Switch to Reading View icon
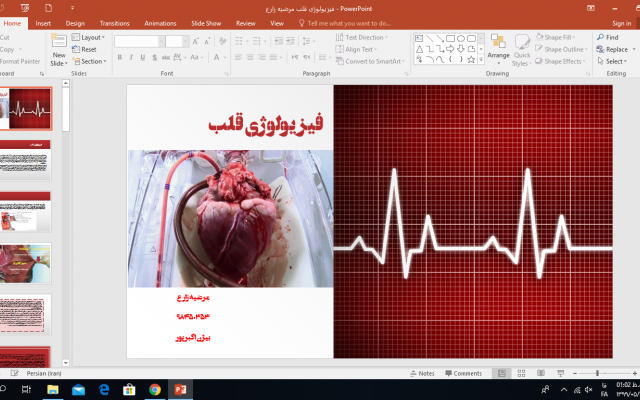The height and width of the screenshot is (400, 640). (541, 373)
